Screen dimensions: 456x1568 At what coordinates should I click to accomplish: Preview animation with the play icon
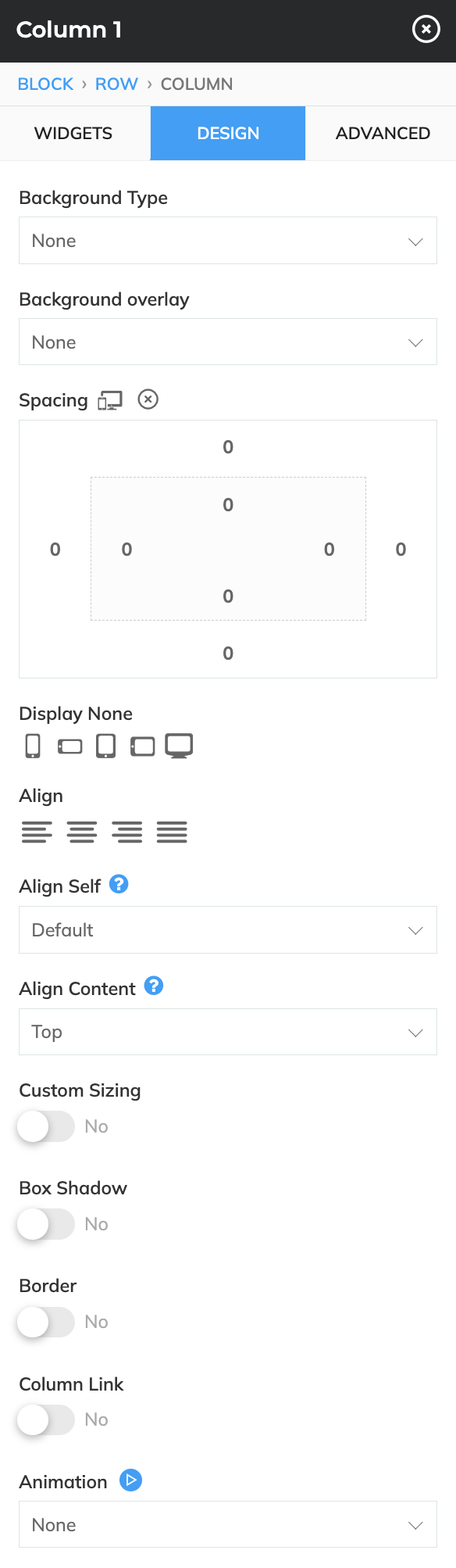130,1480
